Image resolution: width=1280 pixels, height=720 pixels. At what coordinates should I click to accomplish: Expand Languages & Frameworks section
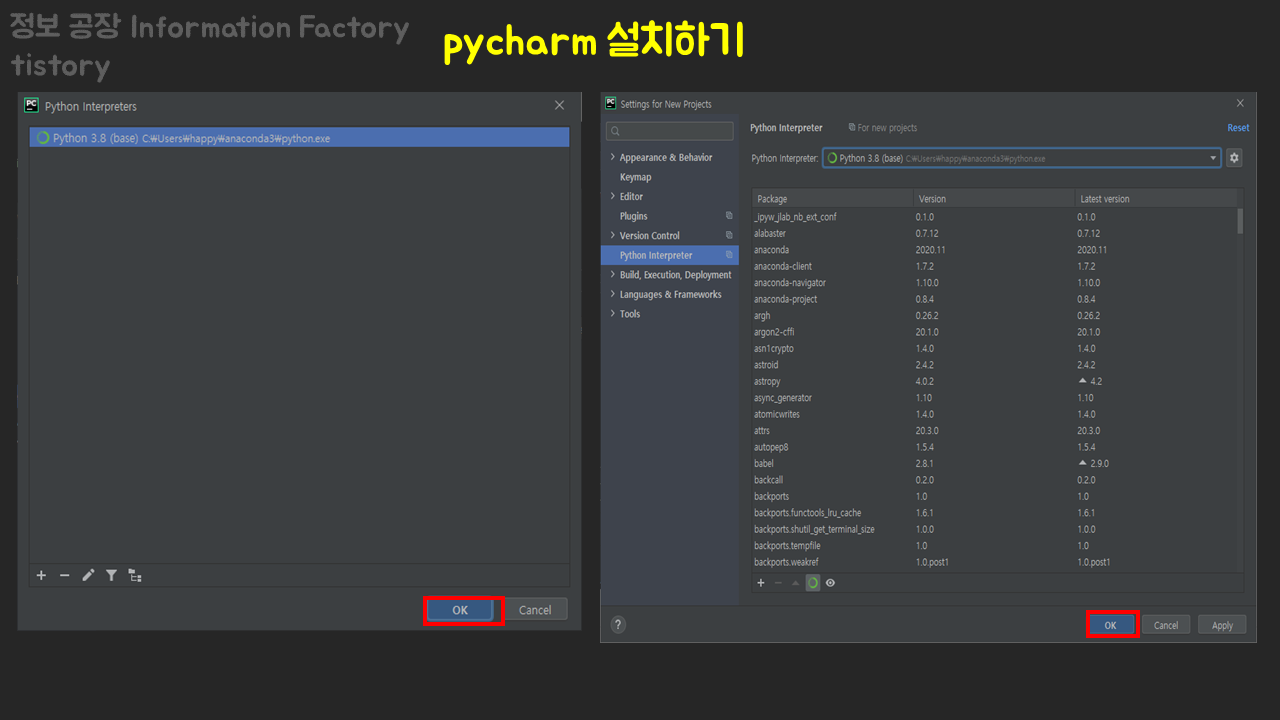click(x=613, y=294)
